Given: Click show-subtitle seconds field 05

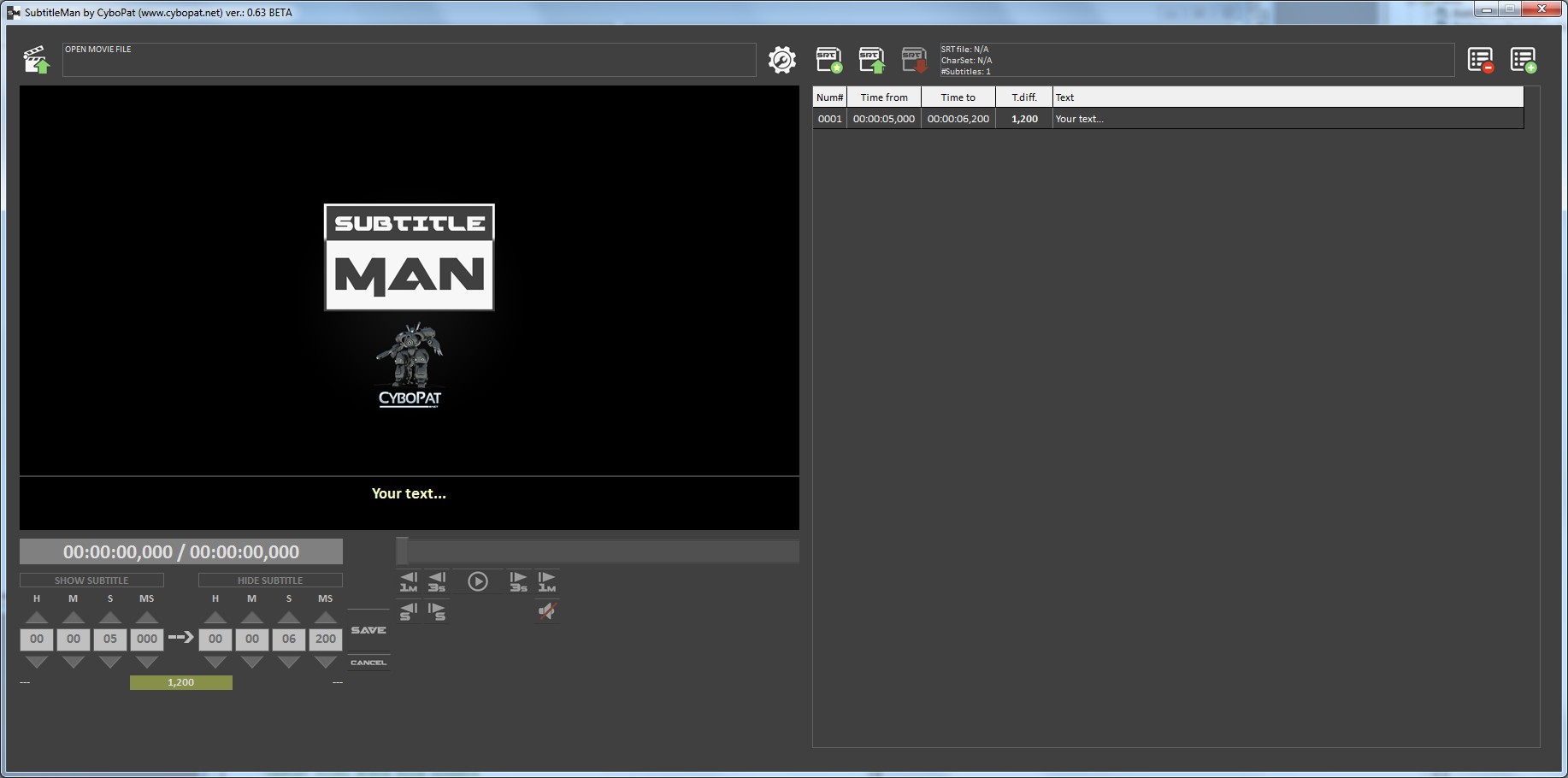Looking at the screenshot, I should click(x=110, y=639).
